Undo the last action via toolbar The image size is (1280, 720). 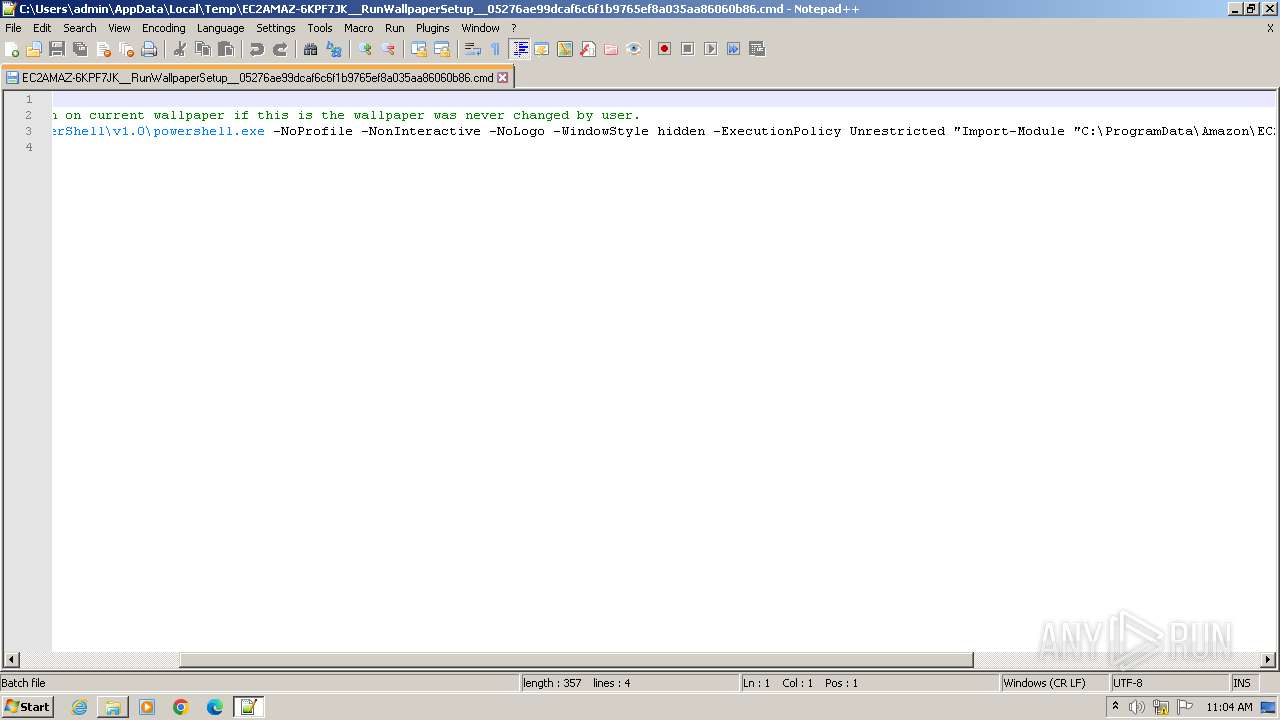pyautogui.click(x=257, y=49)
